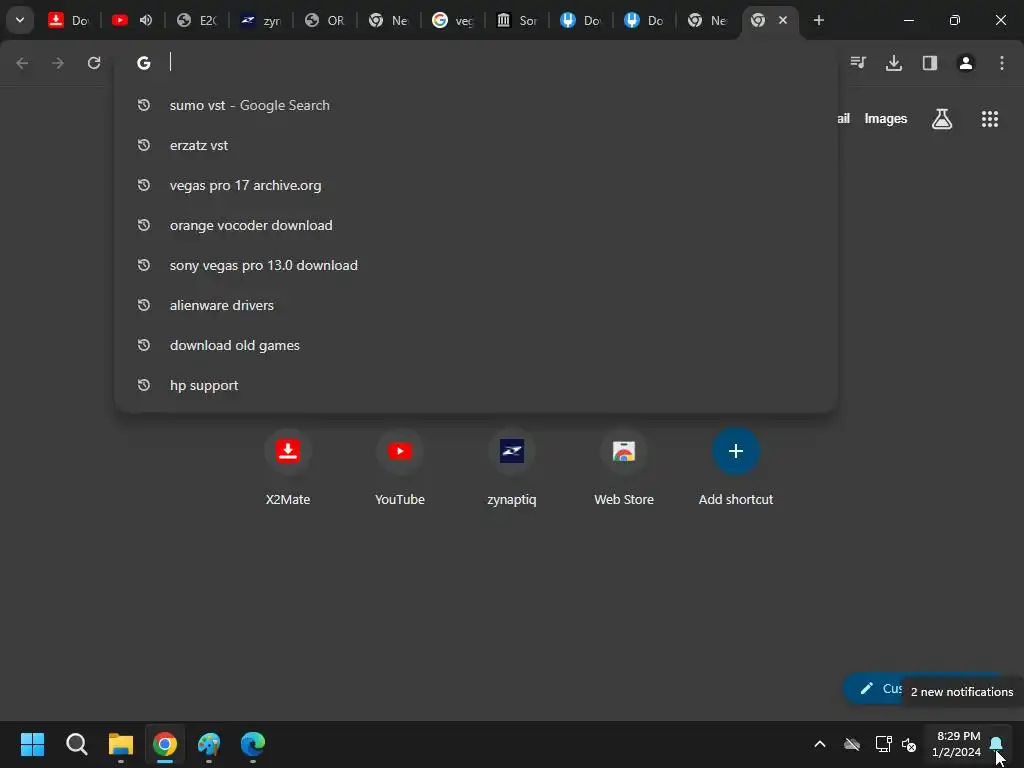Click the Add shortcut button

[736, 468]
